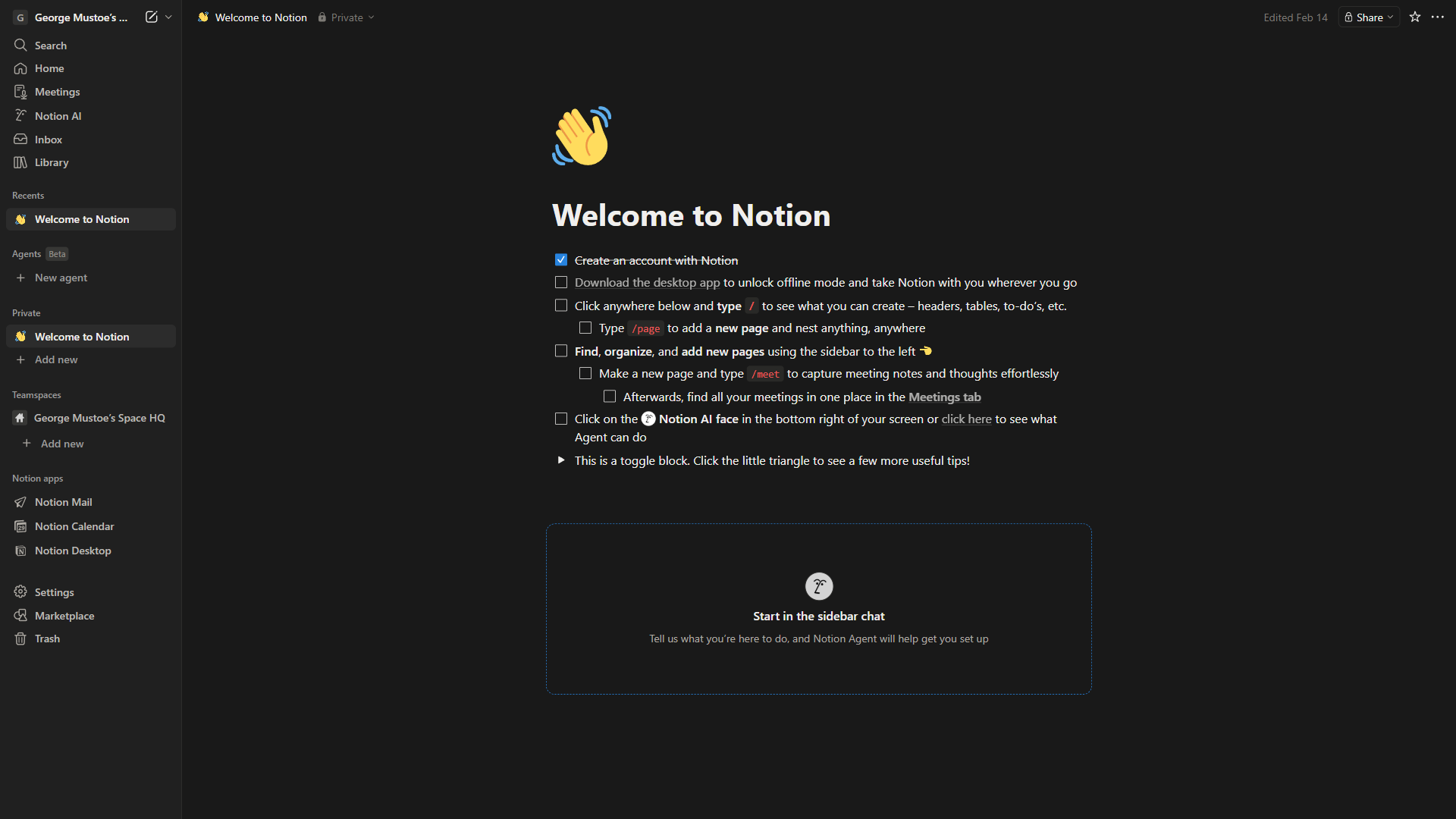Check the Download the desktop app item

(x=561, y=282)
